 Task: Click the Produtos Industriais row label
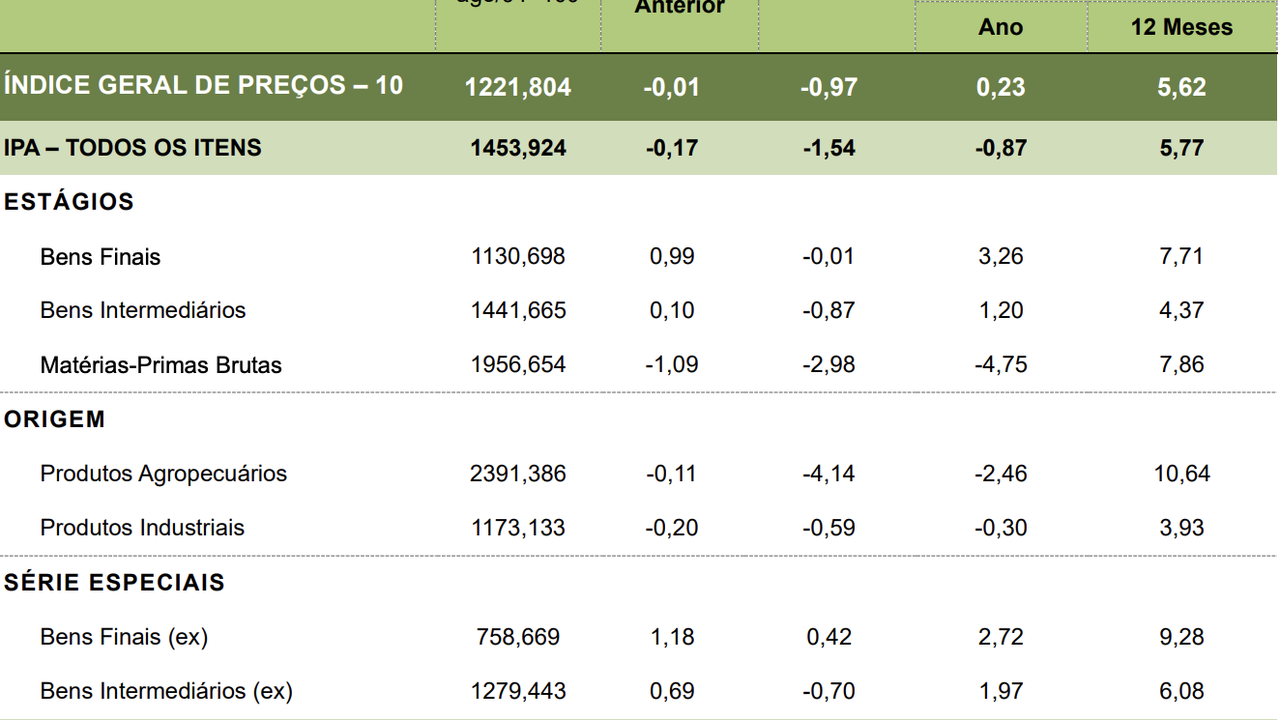point(142,528)
